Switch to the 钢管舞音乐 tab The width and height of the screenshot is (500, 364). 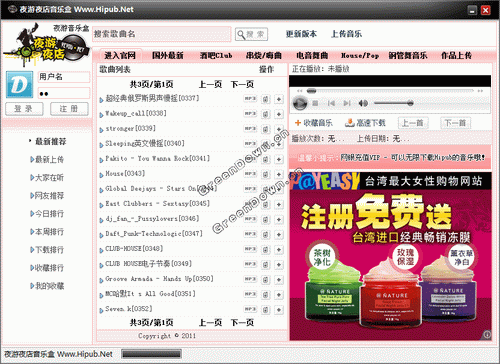(x=408, y=55)
